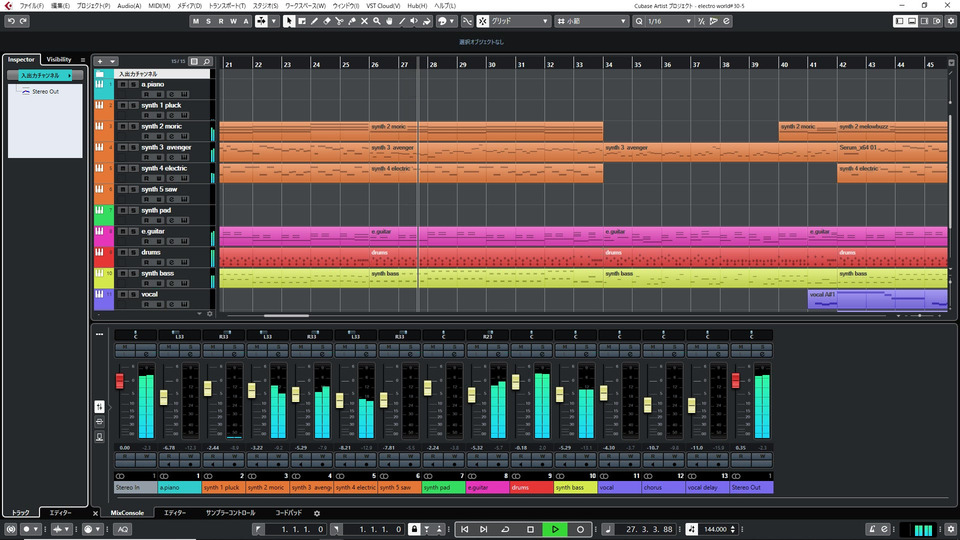Switch to the Visibility tab
This screenshot has width=960, height=540.
point(59,60)
